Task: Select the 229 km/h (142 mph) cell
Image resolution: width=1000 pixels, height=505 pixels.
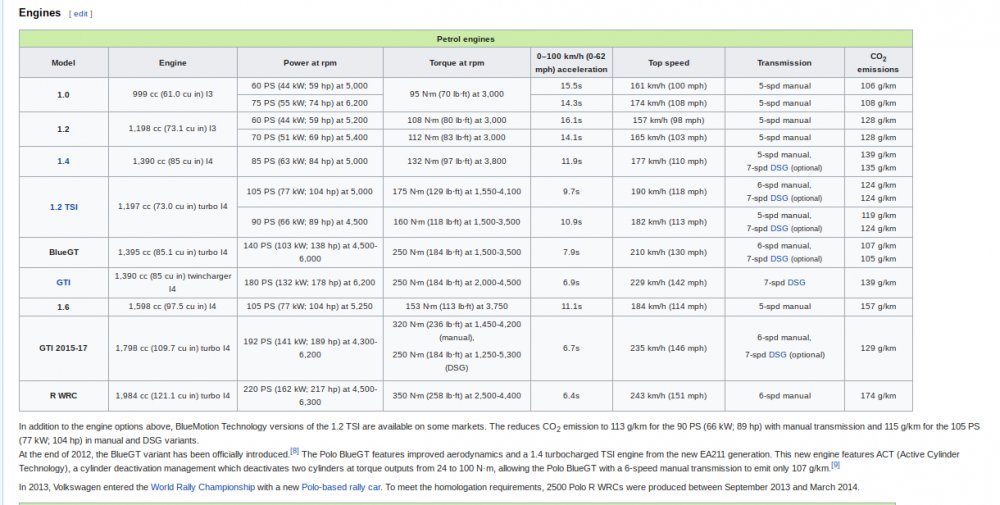Action: point(668,282)
